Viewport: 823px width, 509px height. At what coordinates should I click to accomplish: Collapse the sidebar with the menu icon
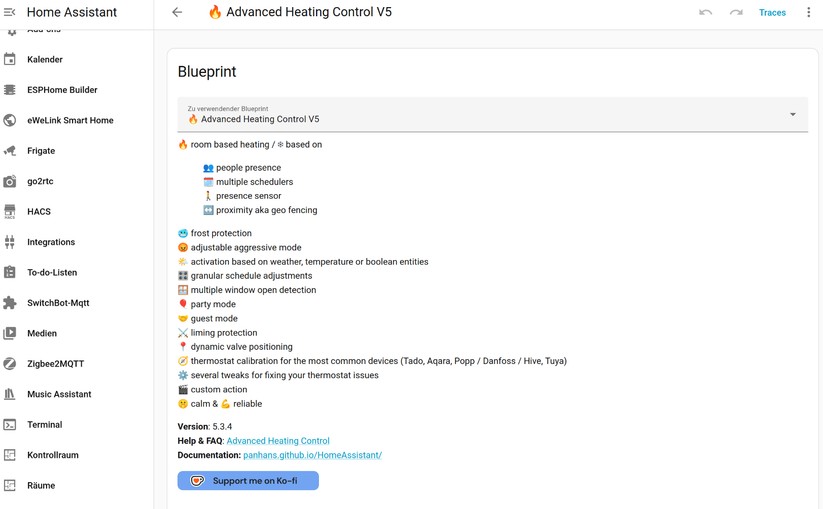(x=9, y=12)
